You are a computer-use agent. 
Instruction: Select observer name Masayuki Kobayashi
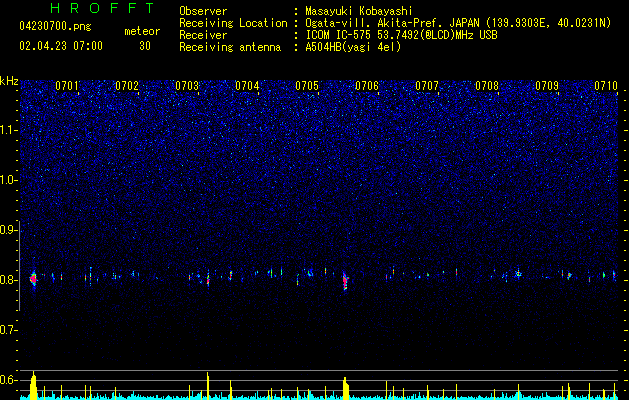(359, 11)
